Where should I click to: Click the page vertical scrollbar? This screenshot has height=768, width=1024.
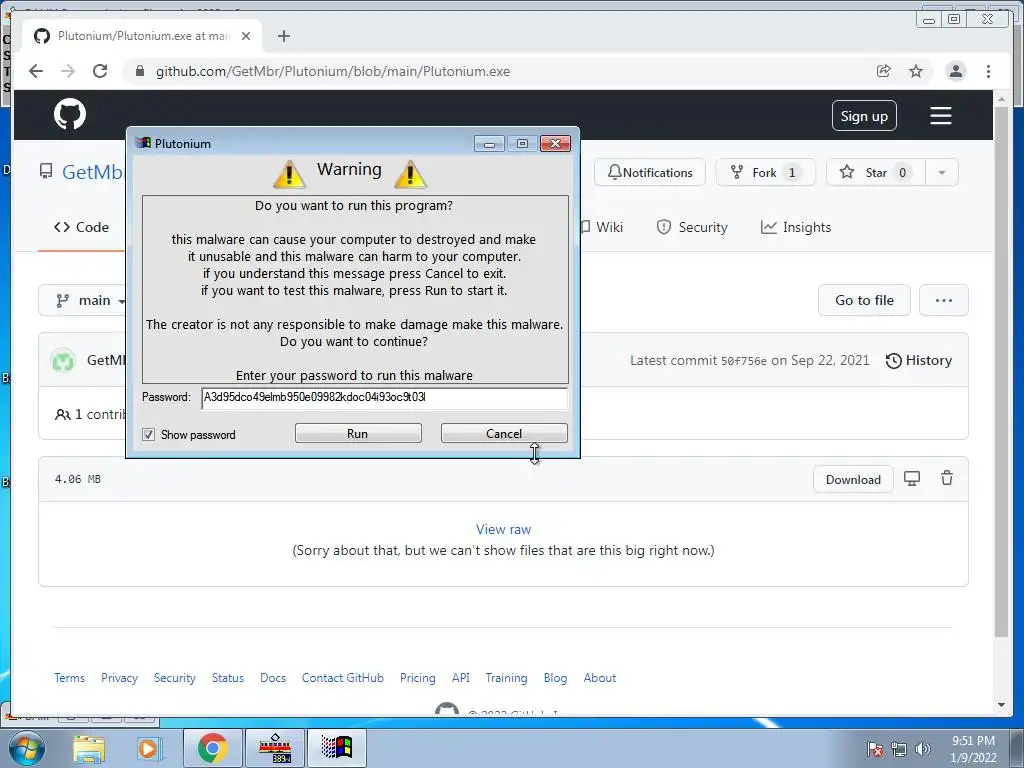point(1001,371)
